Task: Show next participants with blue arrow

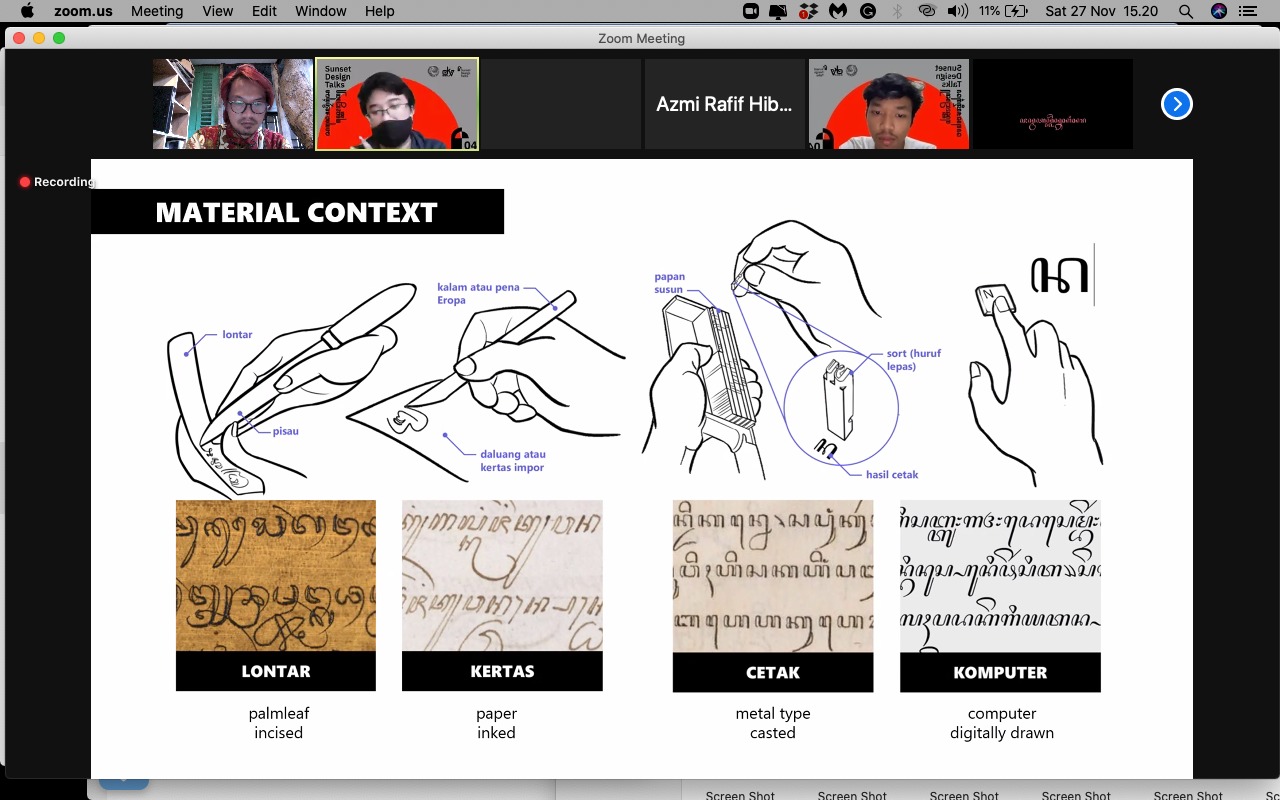Action: coord(1176,104)
